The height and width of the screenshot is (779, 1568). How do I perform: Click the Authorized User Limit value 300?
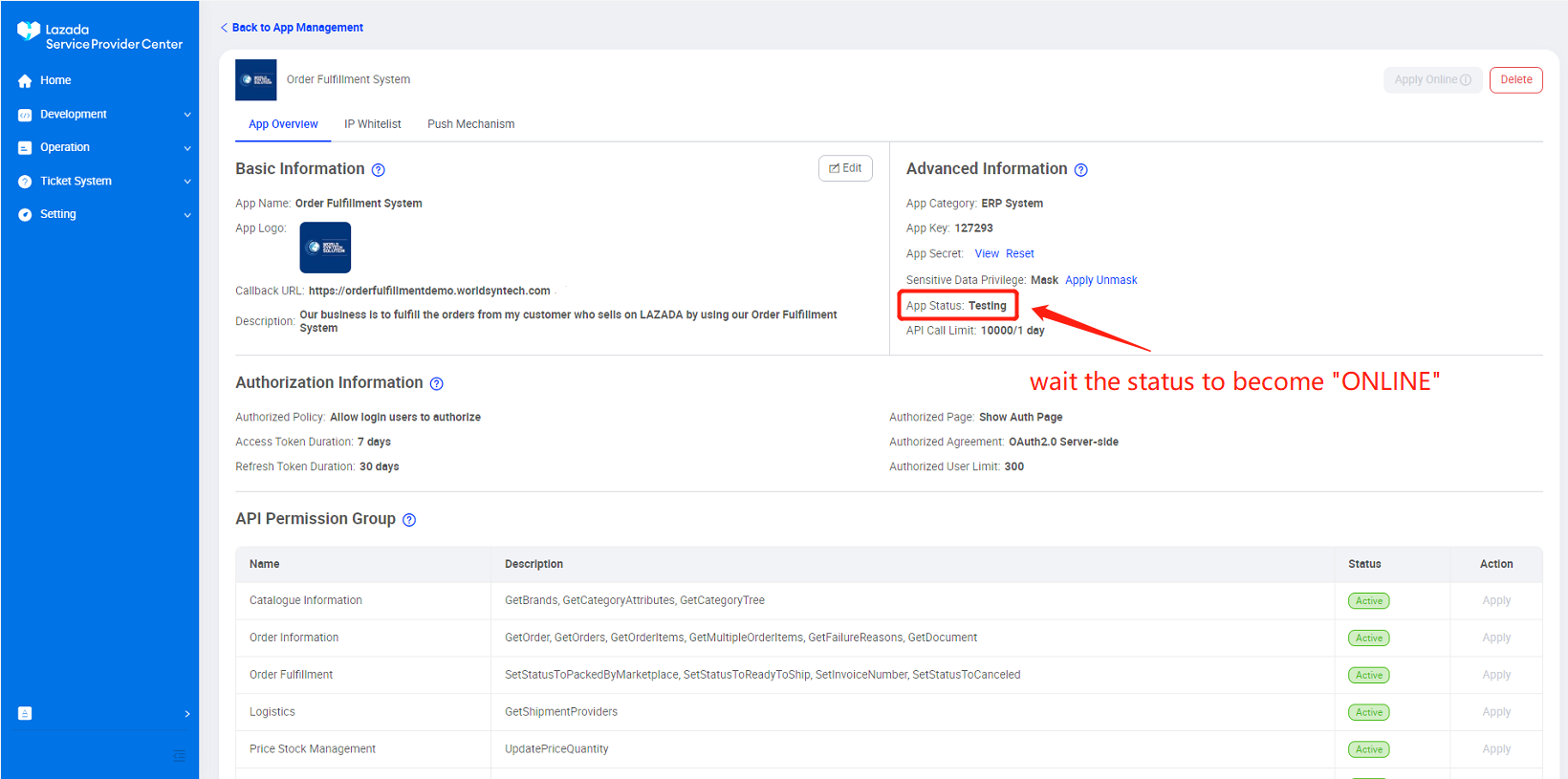point(1014,467)
